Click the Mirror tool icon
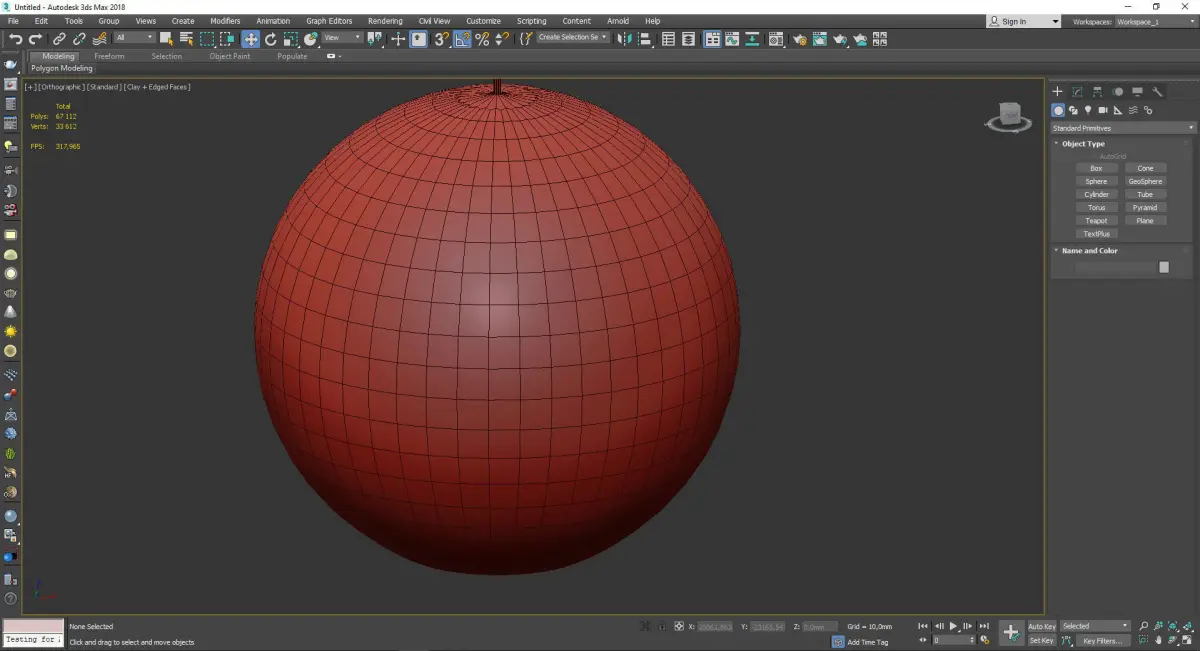Screen dimensions: 1200x651 pos(626,39)
